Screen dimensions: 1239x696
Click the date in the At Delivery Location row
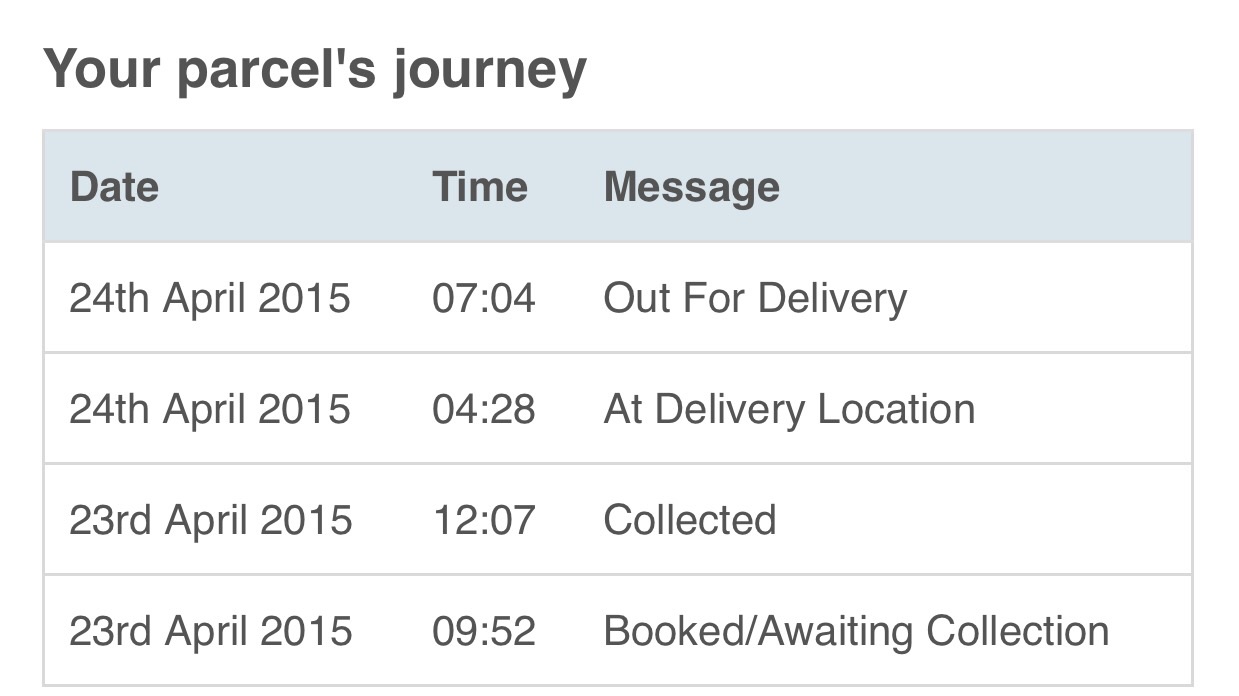[210, 409]
